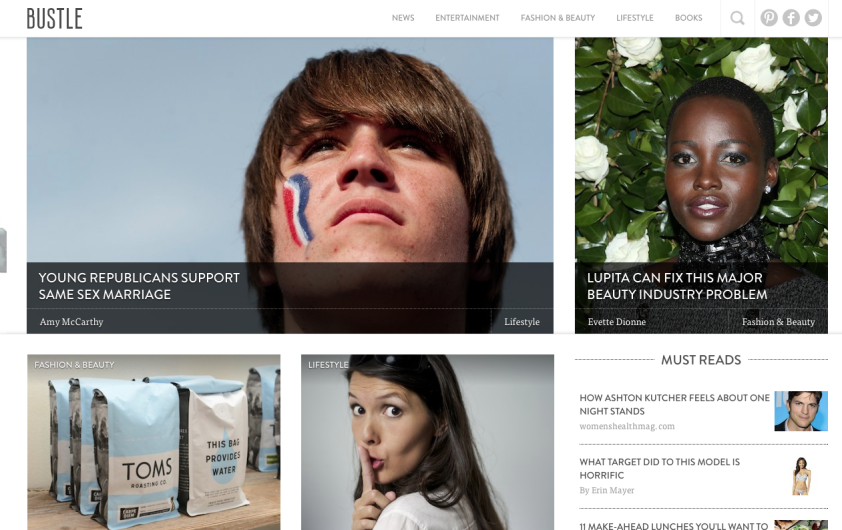Open the TOMS coffee bags thumbnail
Screen dimensions: 842x530
click(154, 442)
